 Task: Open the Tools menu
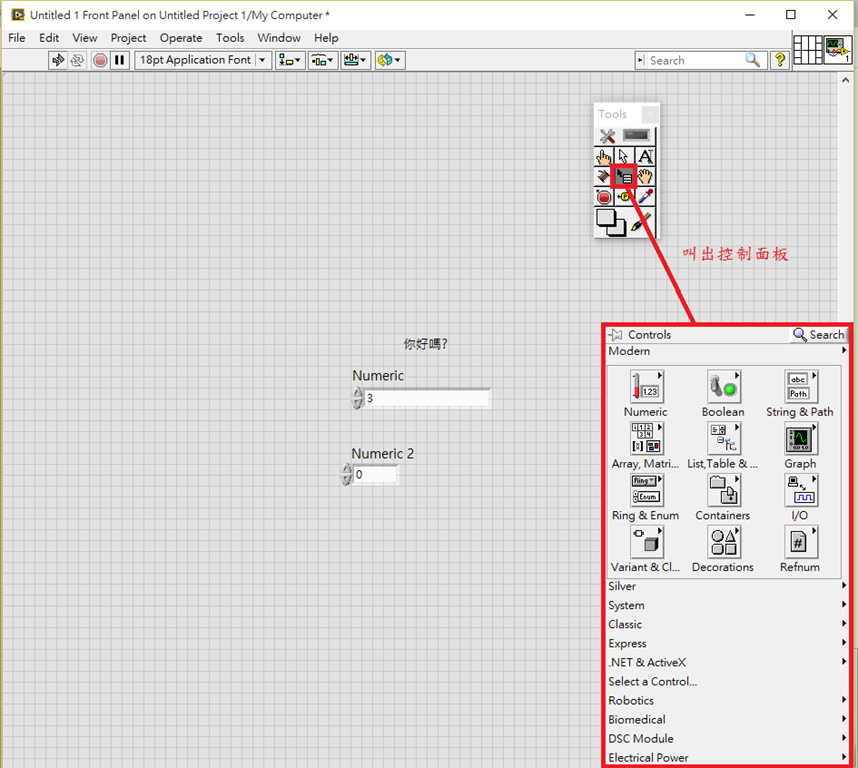pos(230,38)
